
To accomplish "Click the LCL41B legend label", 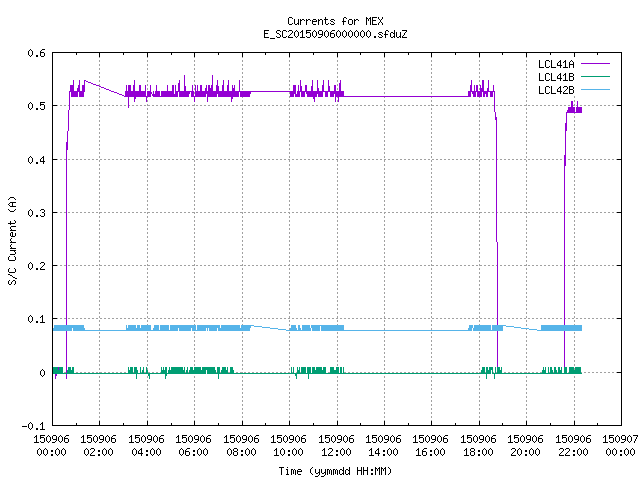I will point(556,77).
